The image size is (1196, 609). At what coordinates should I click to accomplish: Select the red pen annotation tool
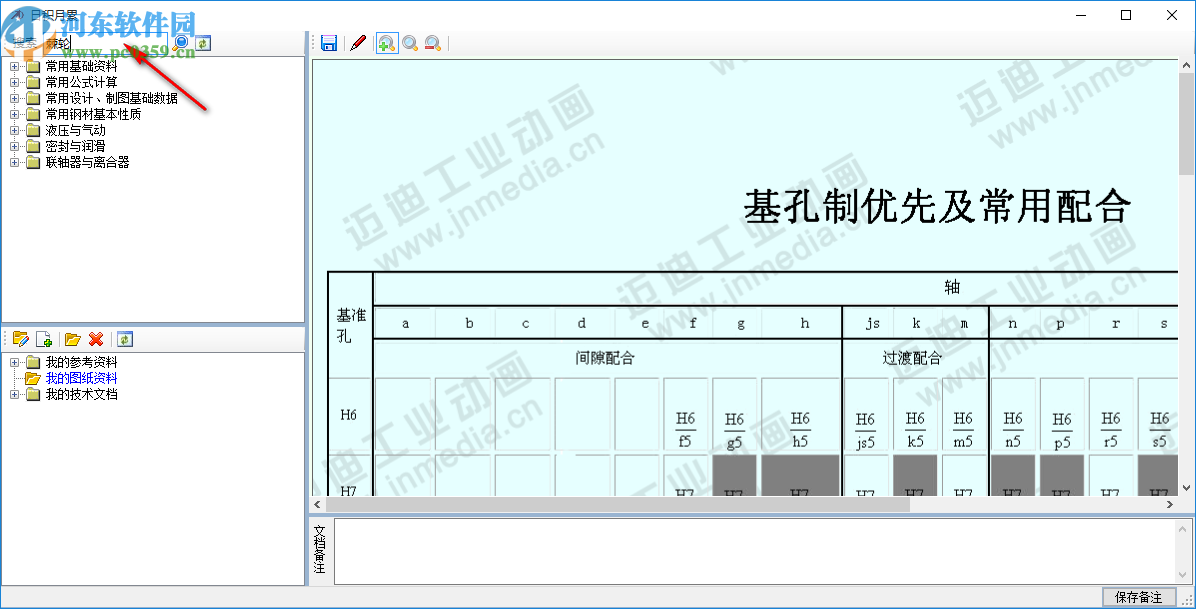(359, 43)
